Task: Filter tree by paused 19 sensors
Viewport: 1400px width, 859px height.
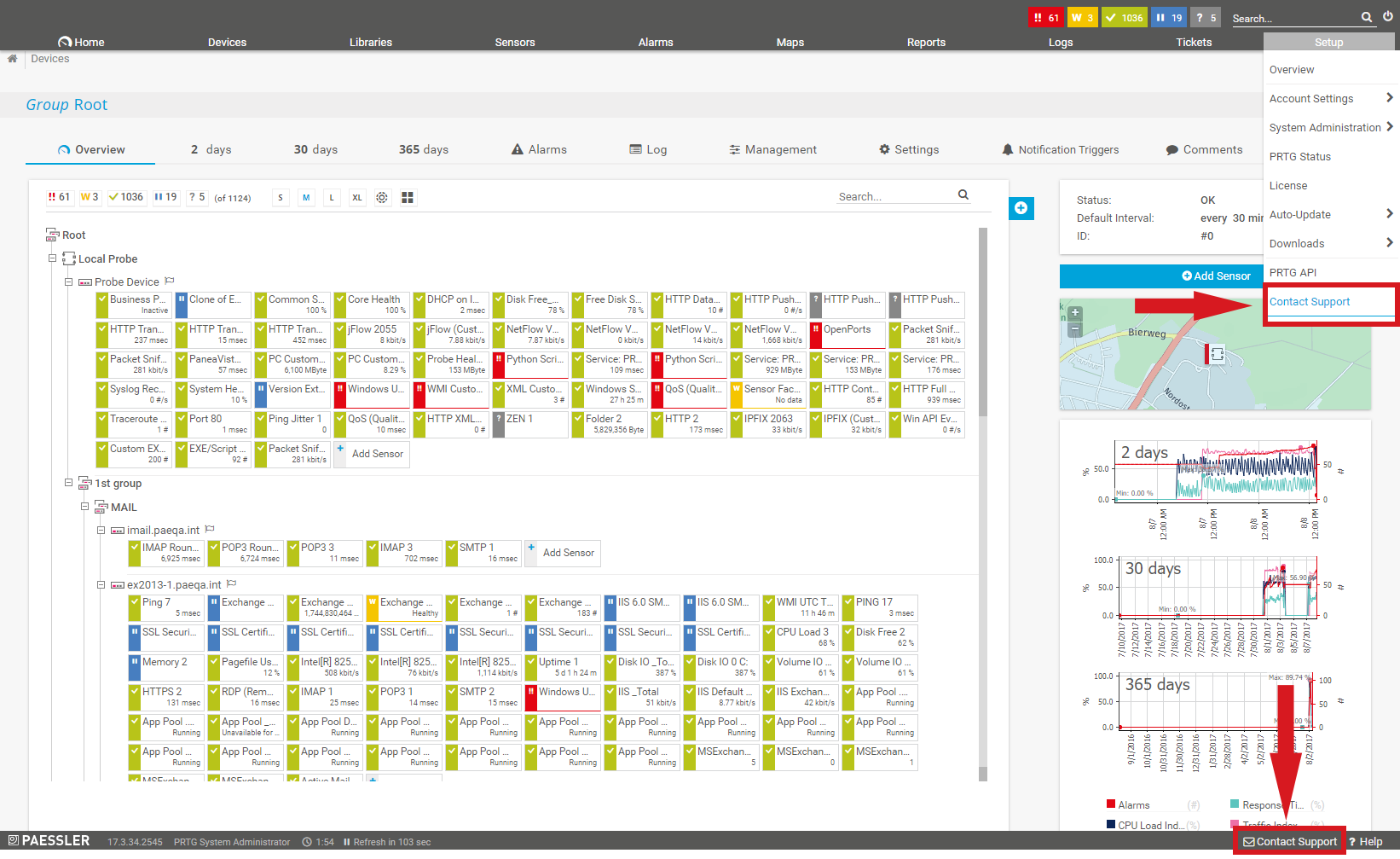Action: point(165,197)
